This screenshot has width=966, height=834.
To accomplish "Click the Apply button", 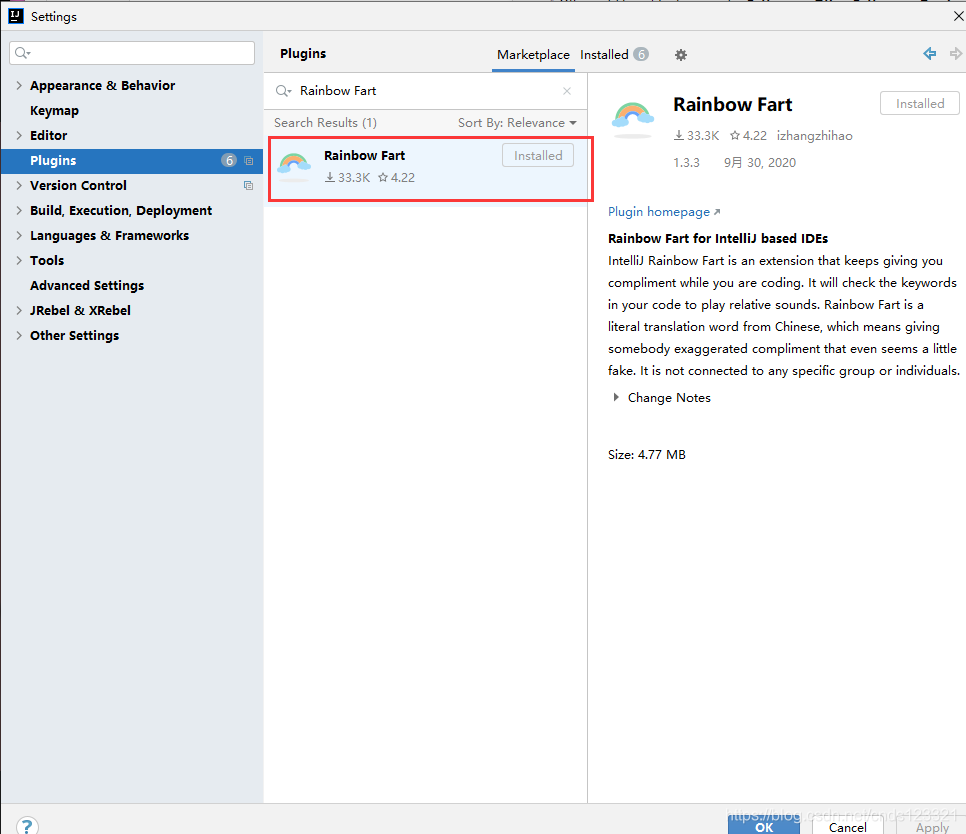I will pos(932,825).
